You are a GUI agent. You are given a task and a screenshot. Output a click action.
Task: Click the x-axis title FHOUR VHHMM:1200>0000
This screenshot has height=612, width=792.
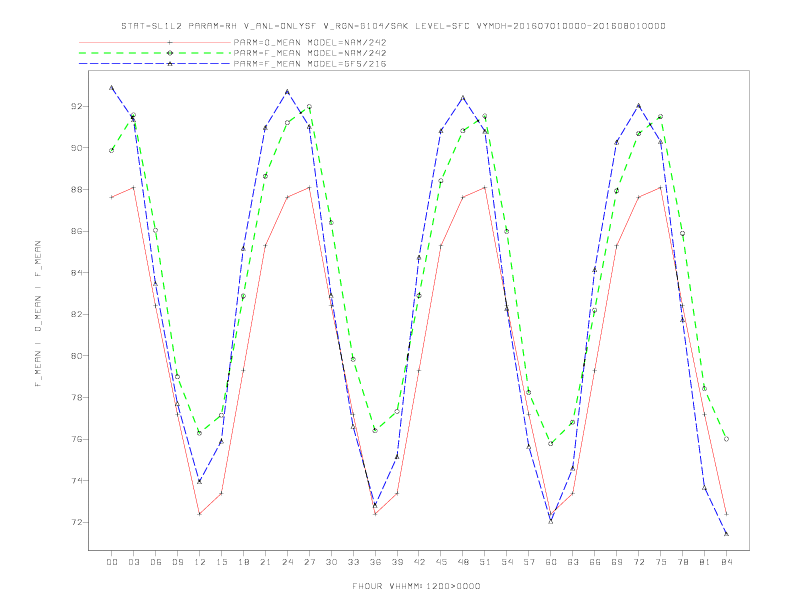click(x=416, y=586)
